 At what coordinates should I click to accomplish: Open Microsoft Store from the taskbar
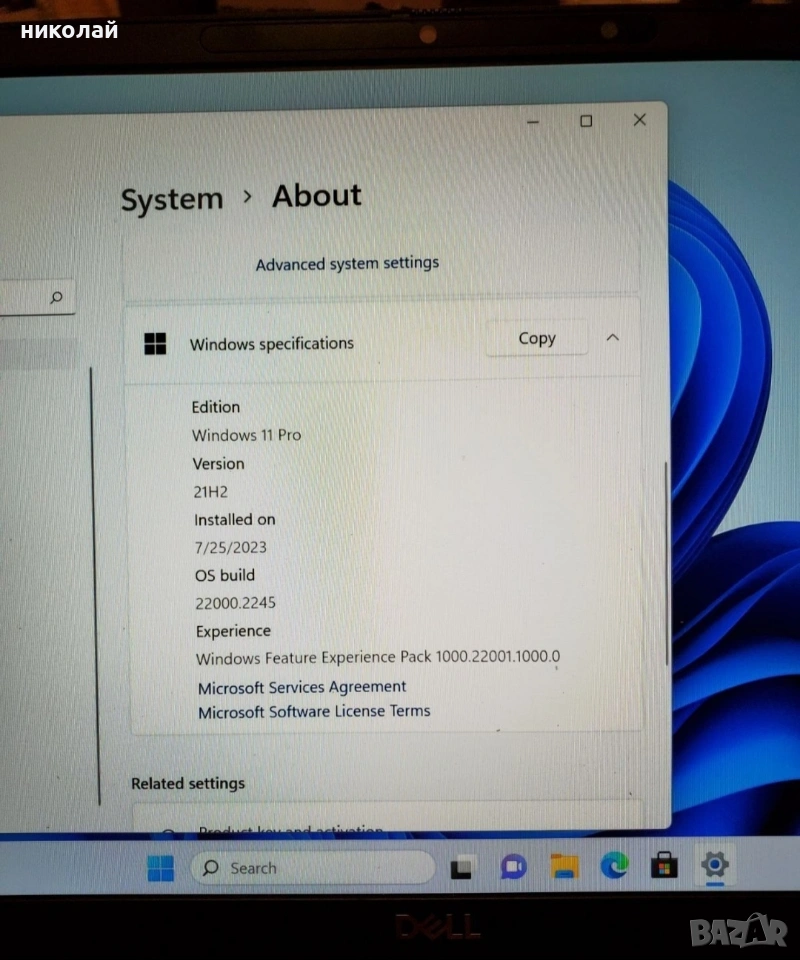tap(664, 865)
